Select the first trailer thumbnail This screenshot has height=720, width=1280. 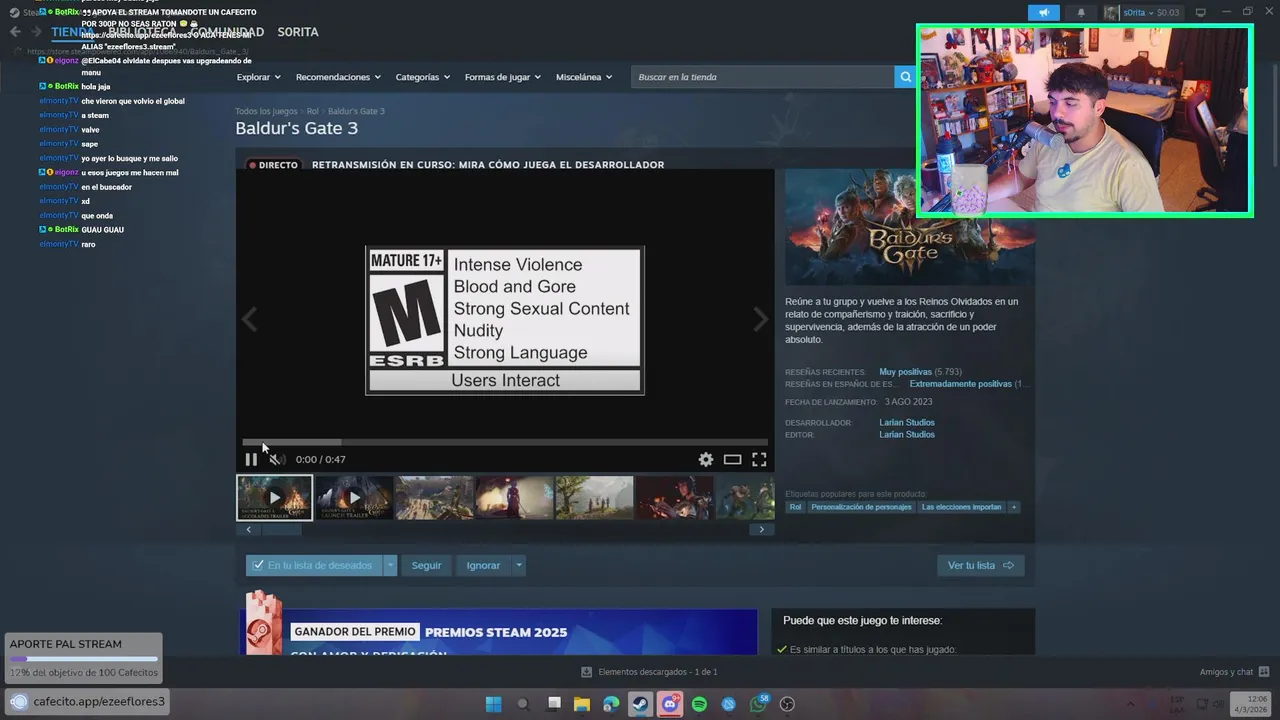(274, 497)
